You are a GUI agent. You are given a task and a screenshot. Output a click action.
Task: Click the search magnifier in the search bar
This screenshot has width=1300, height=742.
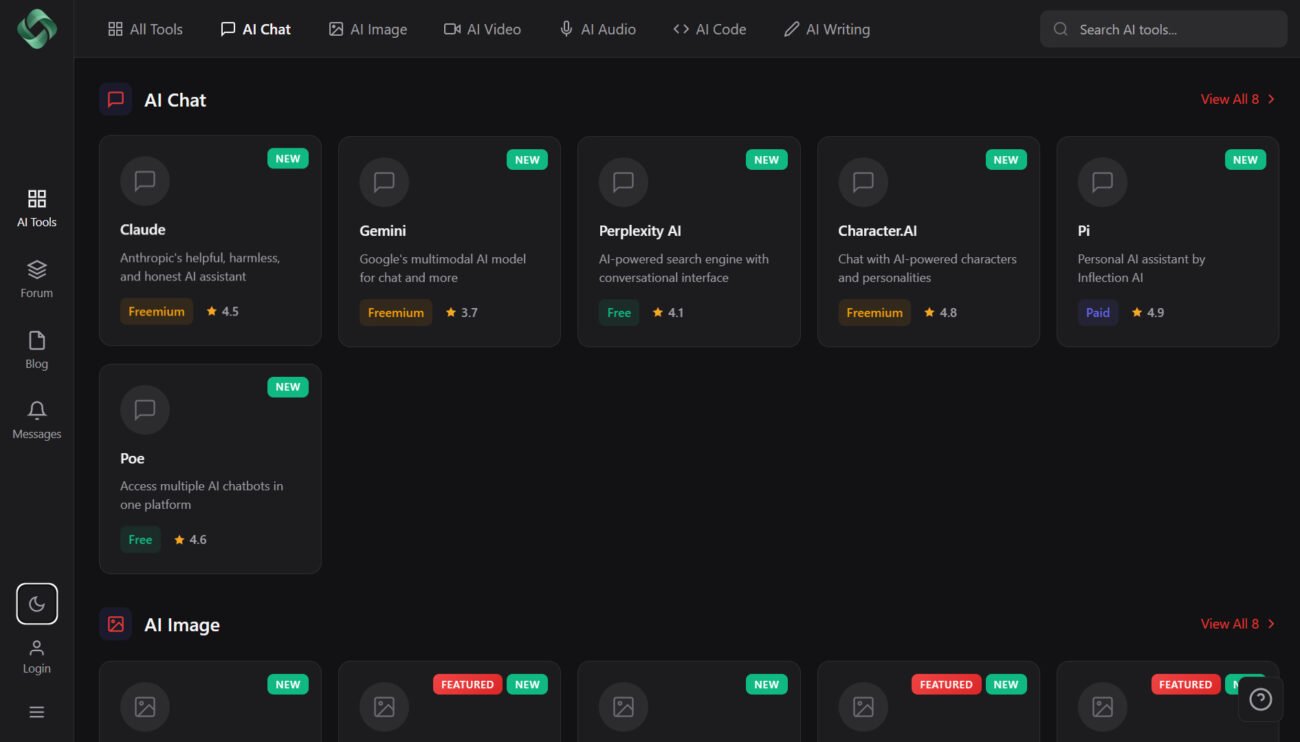[1060, 29]
